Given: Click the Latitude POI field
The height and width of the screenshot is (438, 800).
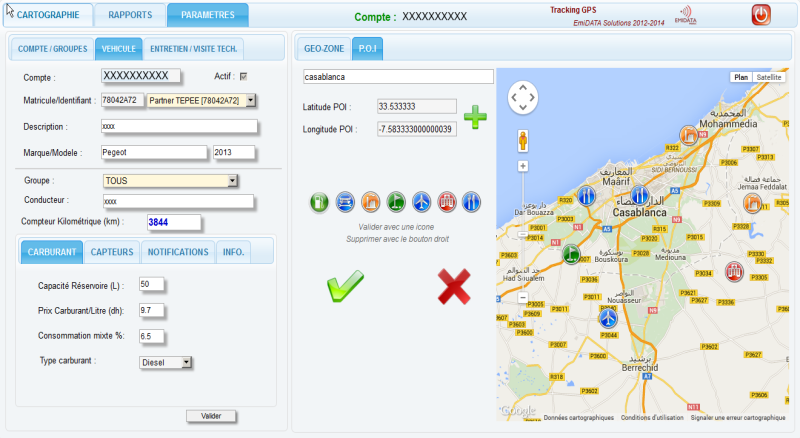Looking at the screenshot, I should (x=417, y=106).
